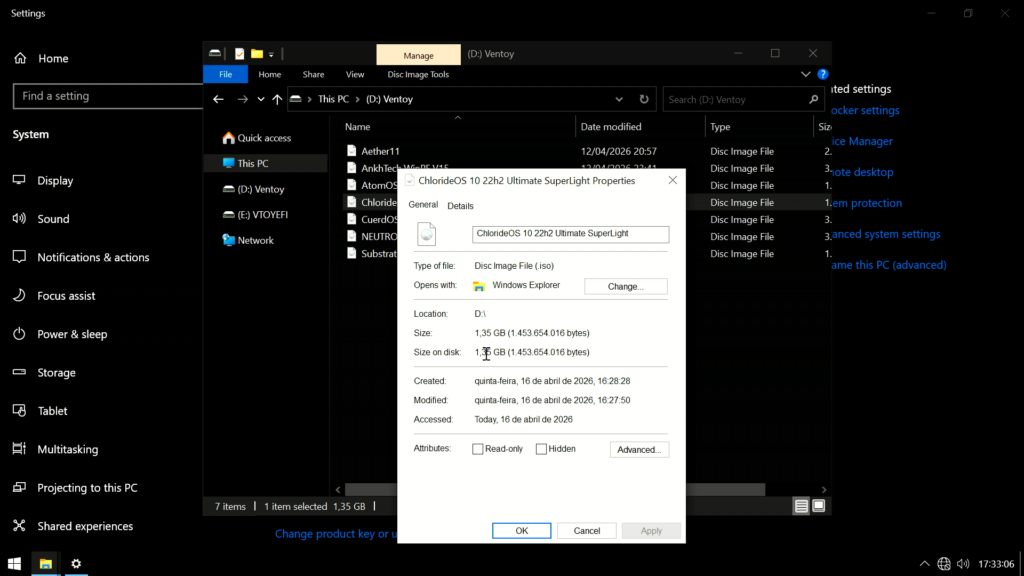Click the network globe tray icon
The image size is (1024, 576).
(x=944, y=564)
